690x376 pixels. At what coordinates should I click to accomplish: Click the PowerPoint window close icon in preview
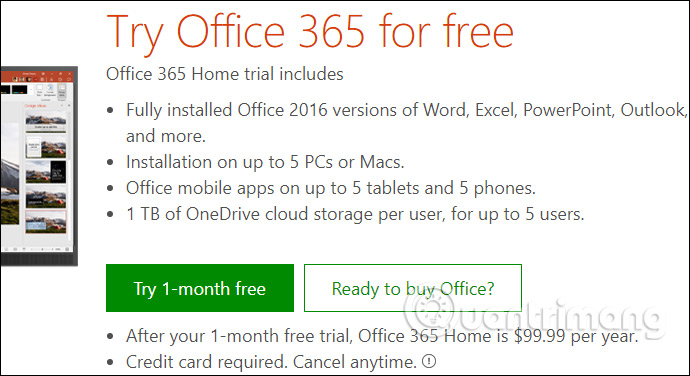pos(69,74)
